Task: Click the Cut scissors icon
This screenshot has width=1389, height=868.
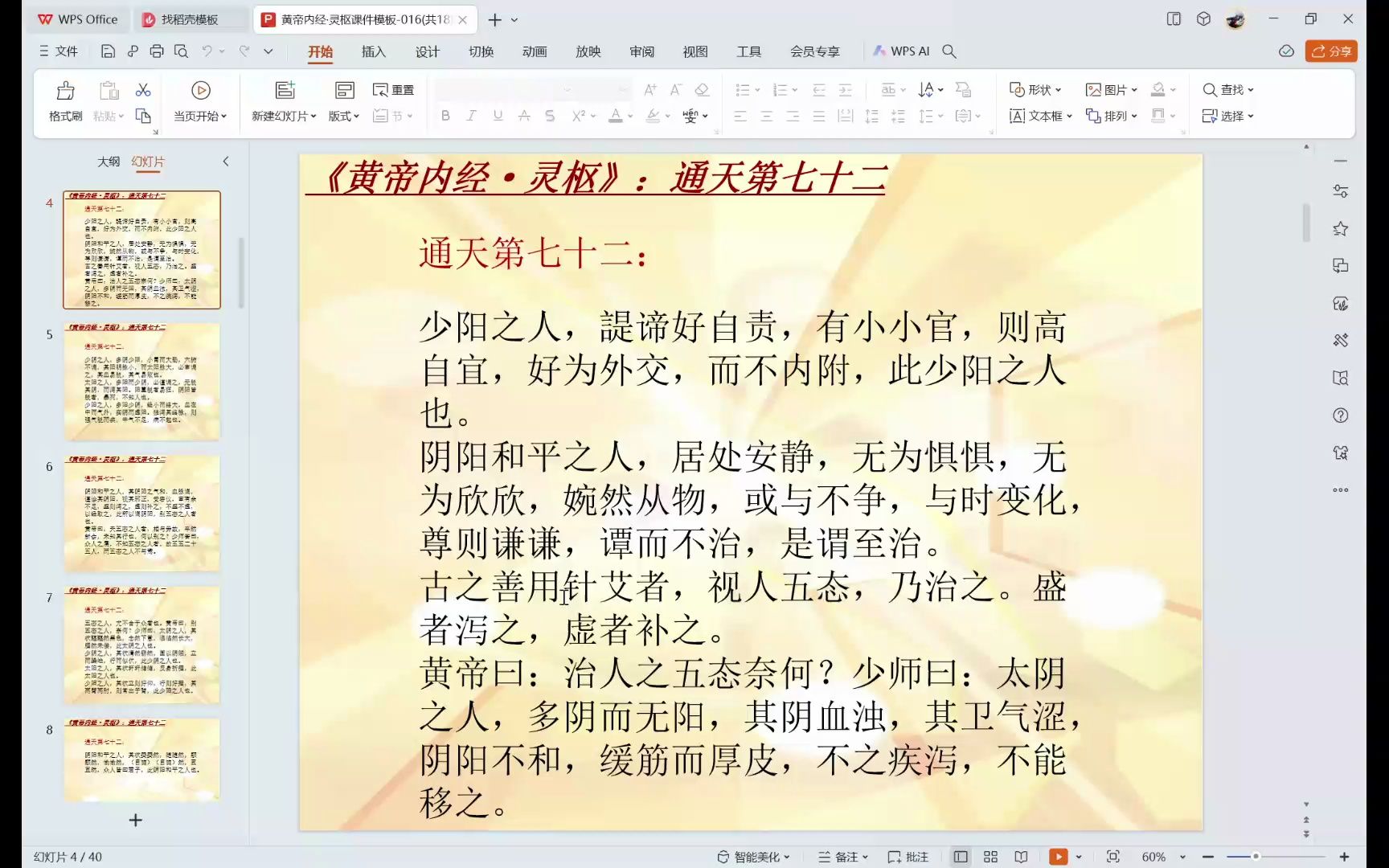Action: 143,90
